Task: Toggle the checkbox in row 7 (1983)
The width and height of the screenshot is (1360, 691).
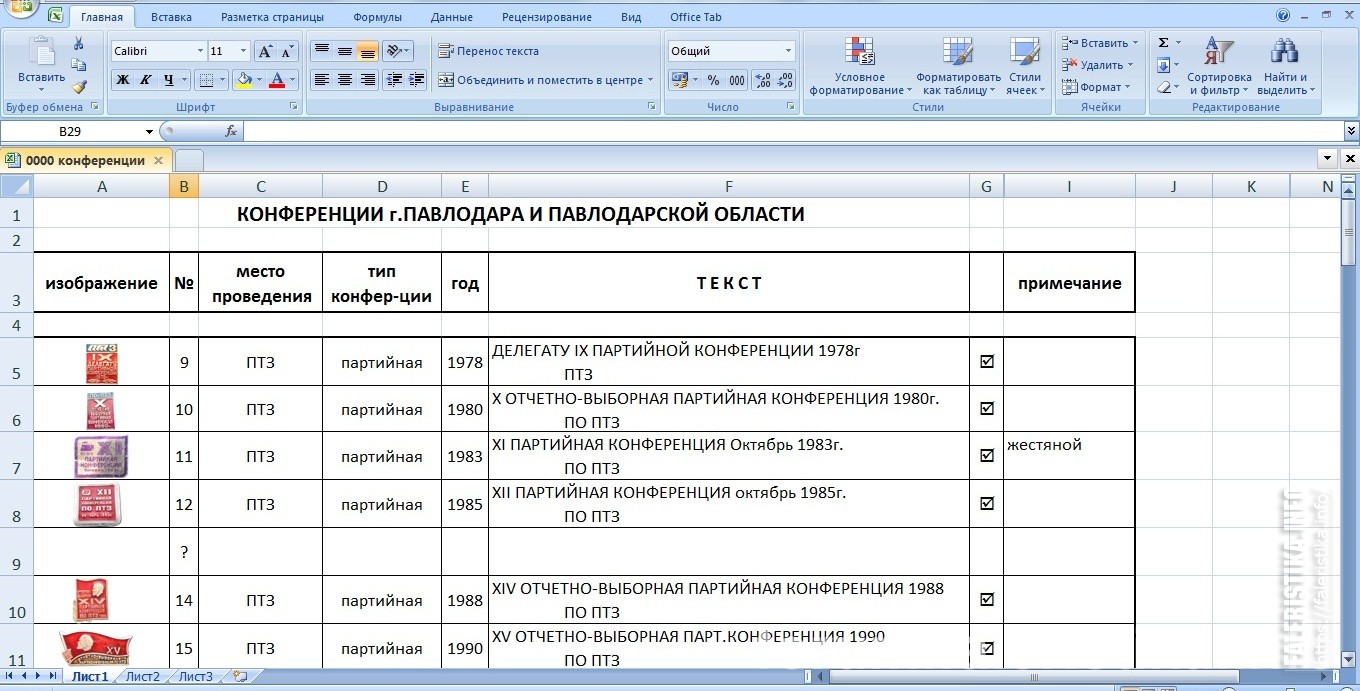Action: [987, 455]
